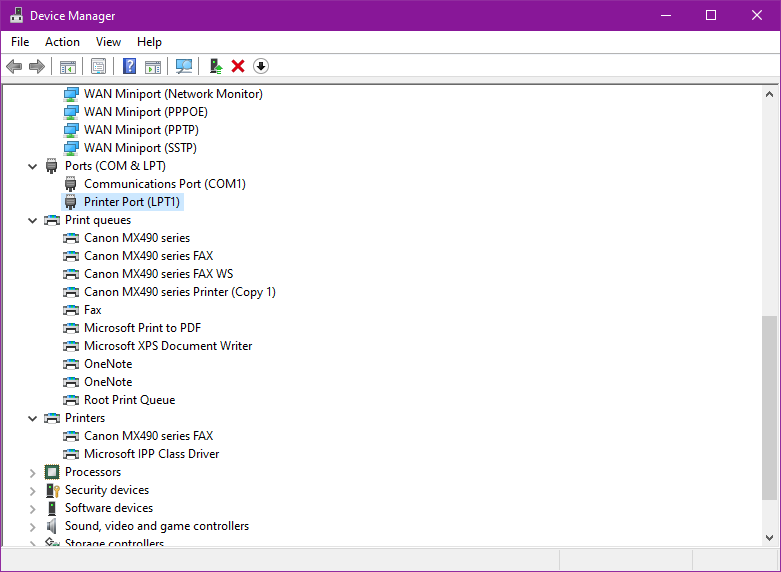Viewport: 781px width, 572px height.
Task: Click the Ports (COM & LPT) category icon
Action: point(51,166)
